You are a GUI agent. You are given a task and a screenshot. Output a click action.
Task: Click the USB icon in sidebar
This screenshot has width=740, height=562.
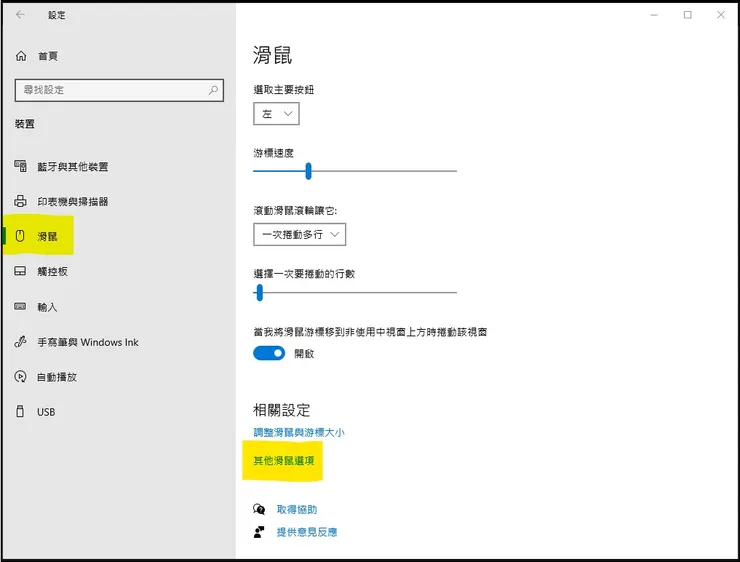pyautogui.click(x=20, y=411)
